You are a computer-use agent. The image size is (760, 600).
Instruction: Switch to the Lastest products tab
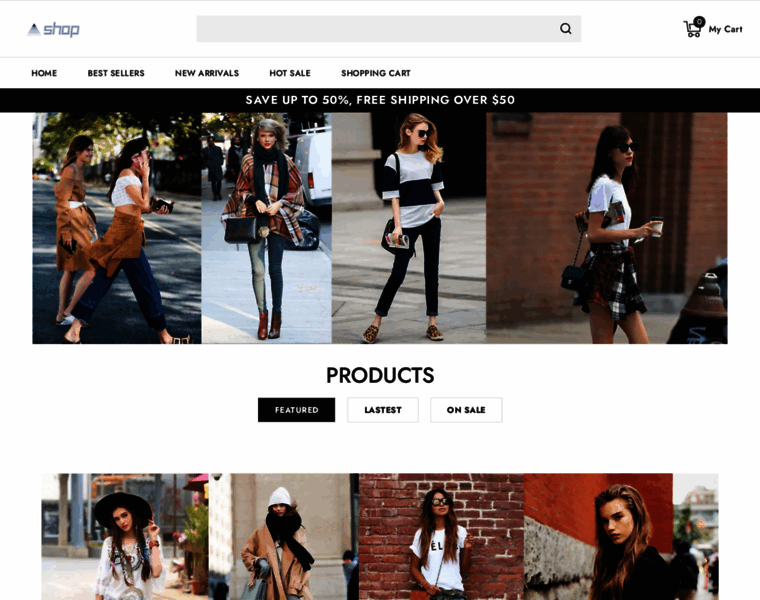(x=382, y=410)
